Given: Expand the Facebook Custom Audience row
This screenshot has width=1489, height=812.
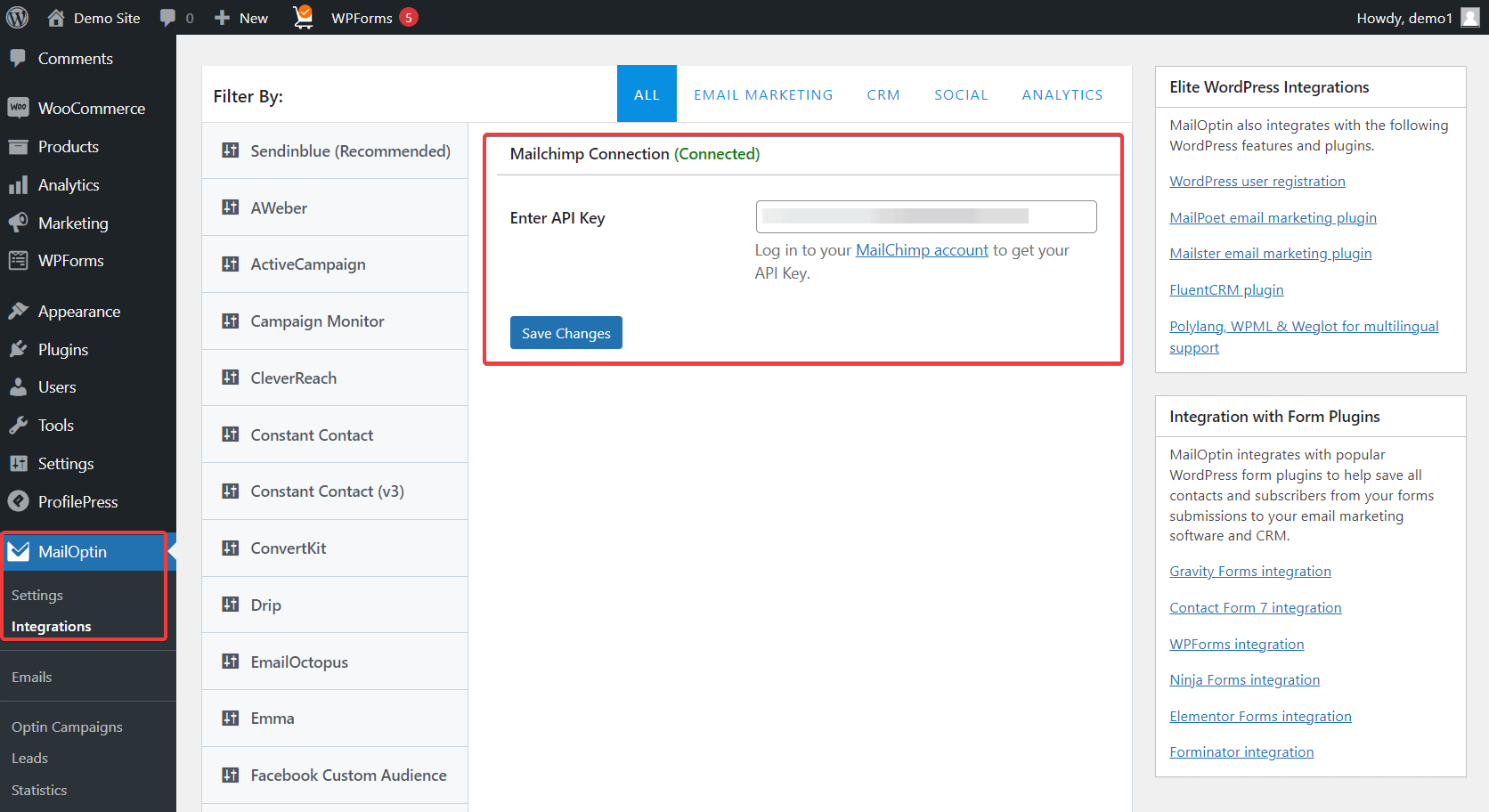Looking at the screenshot, I should [335, 775].
